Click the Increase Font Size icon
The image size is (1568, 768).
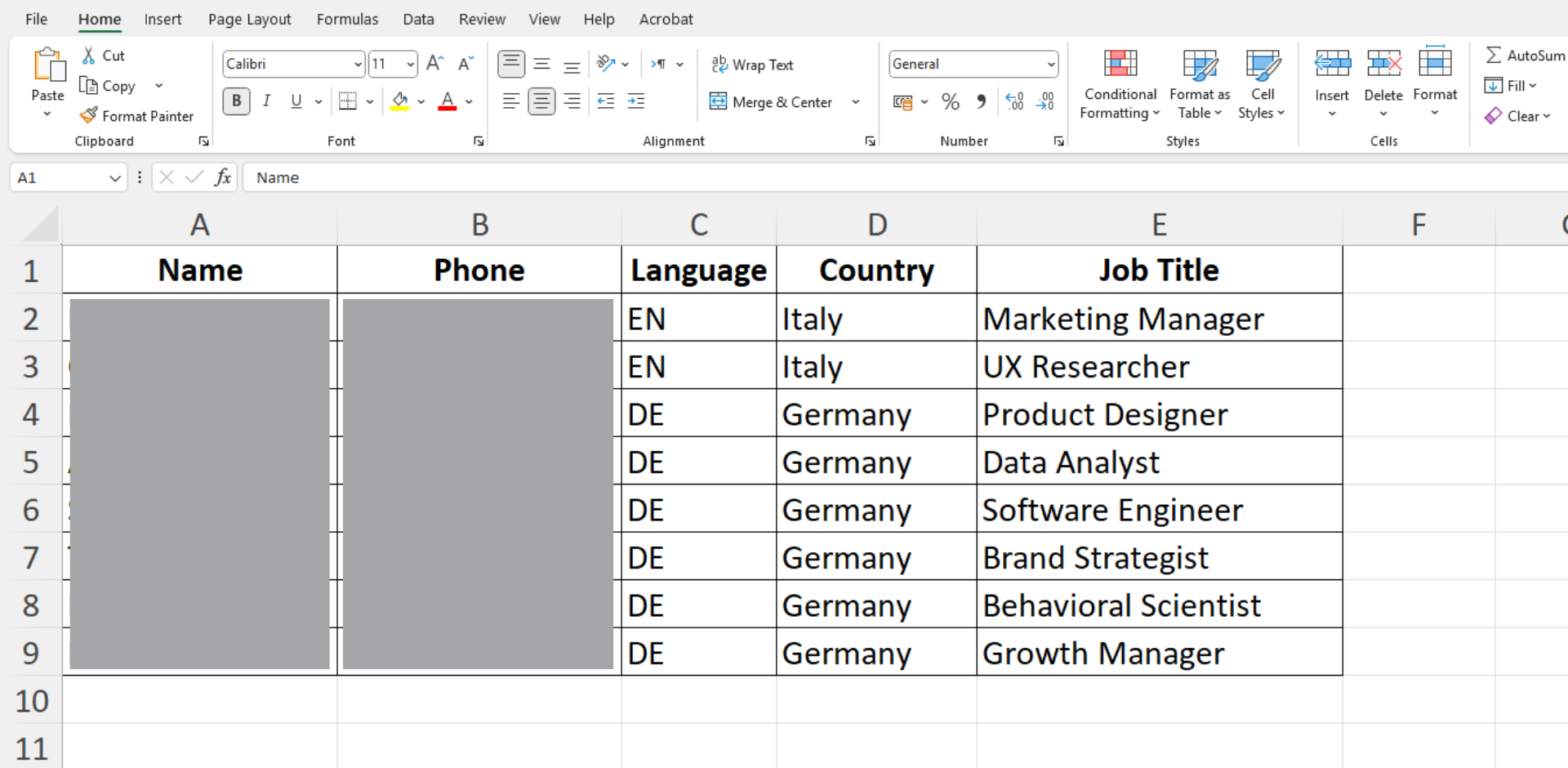435,64
